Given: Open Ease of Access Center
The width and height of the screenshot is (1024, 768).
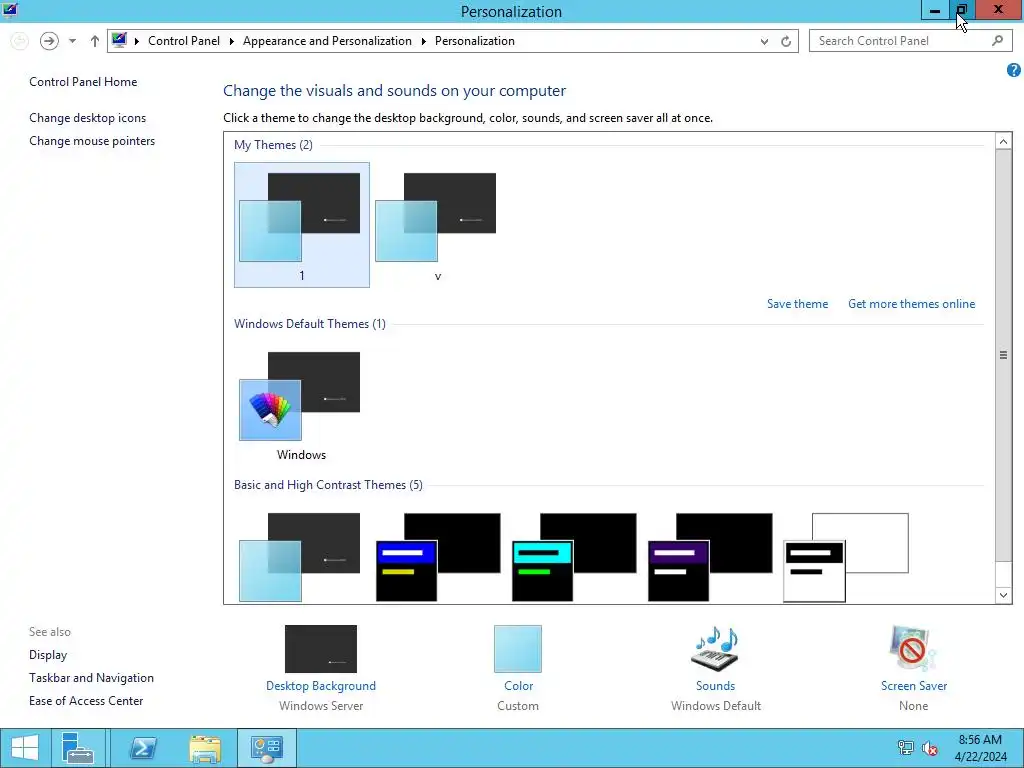Looking at the screenshot, I should pos(86,701).
